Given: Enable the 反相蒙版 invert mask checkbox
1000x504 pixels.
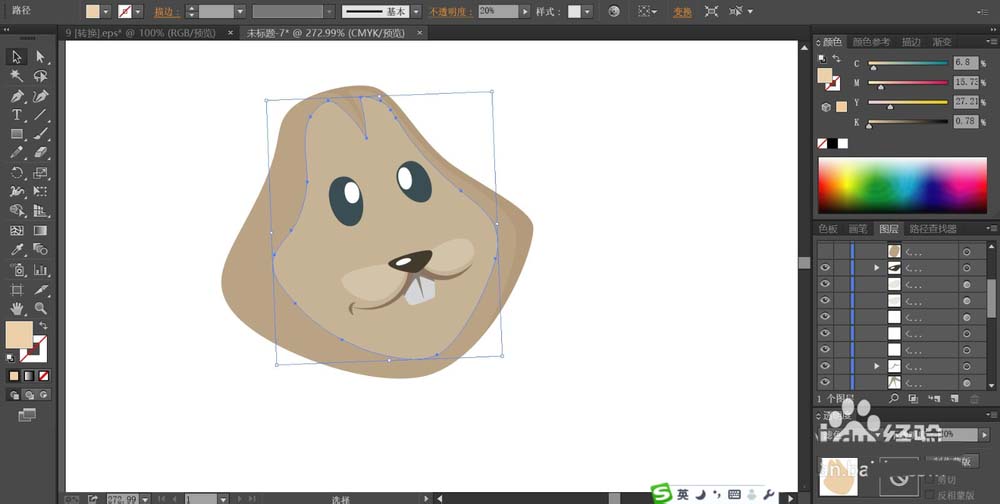Looking at the screenshot, I should [x=932, y=495].
